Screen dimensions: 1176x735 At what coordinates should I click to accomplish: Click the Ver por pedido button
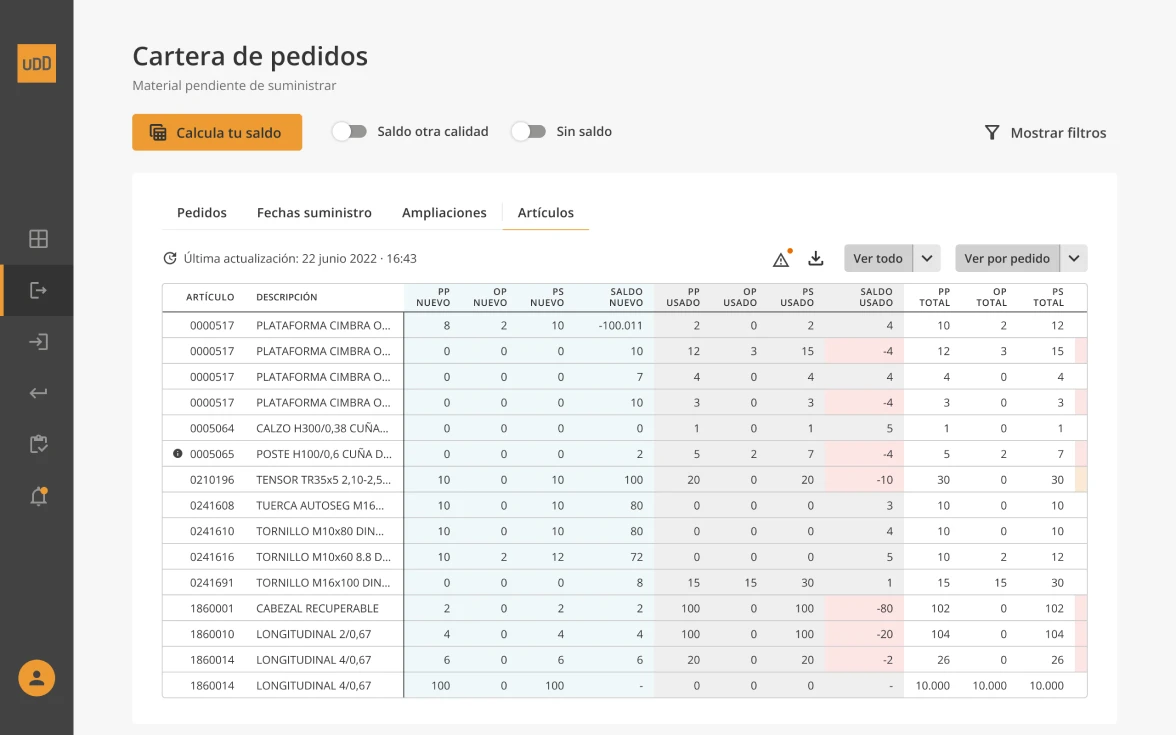[1007, 258]
